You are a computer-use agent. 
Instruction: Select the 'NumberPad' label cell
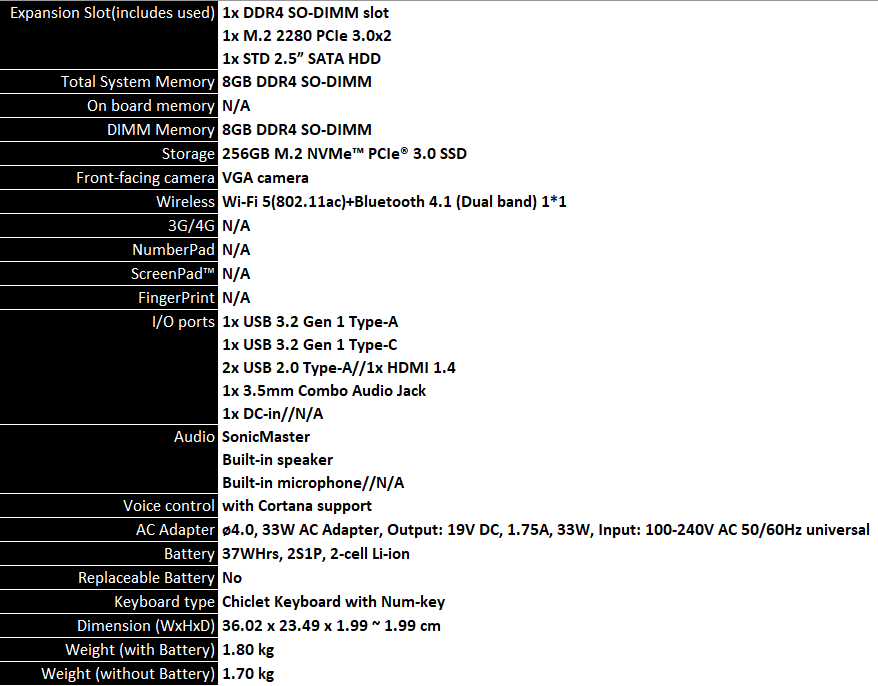173,250
